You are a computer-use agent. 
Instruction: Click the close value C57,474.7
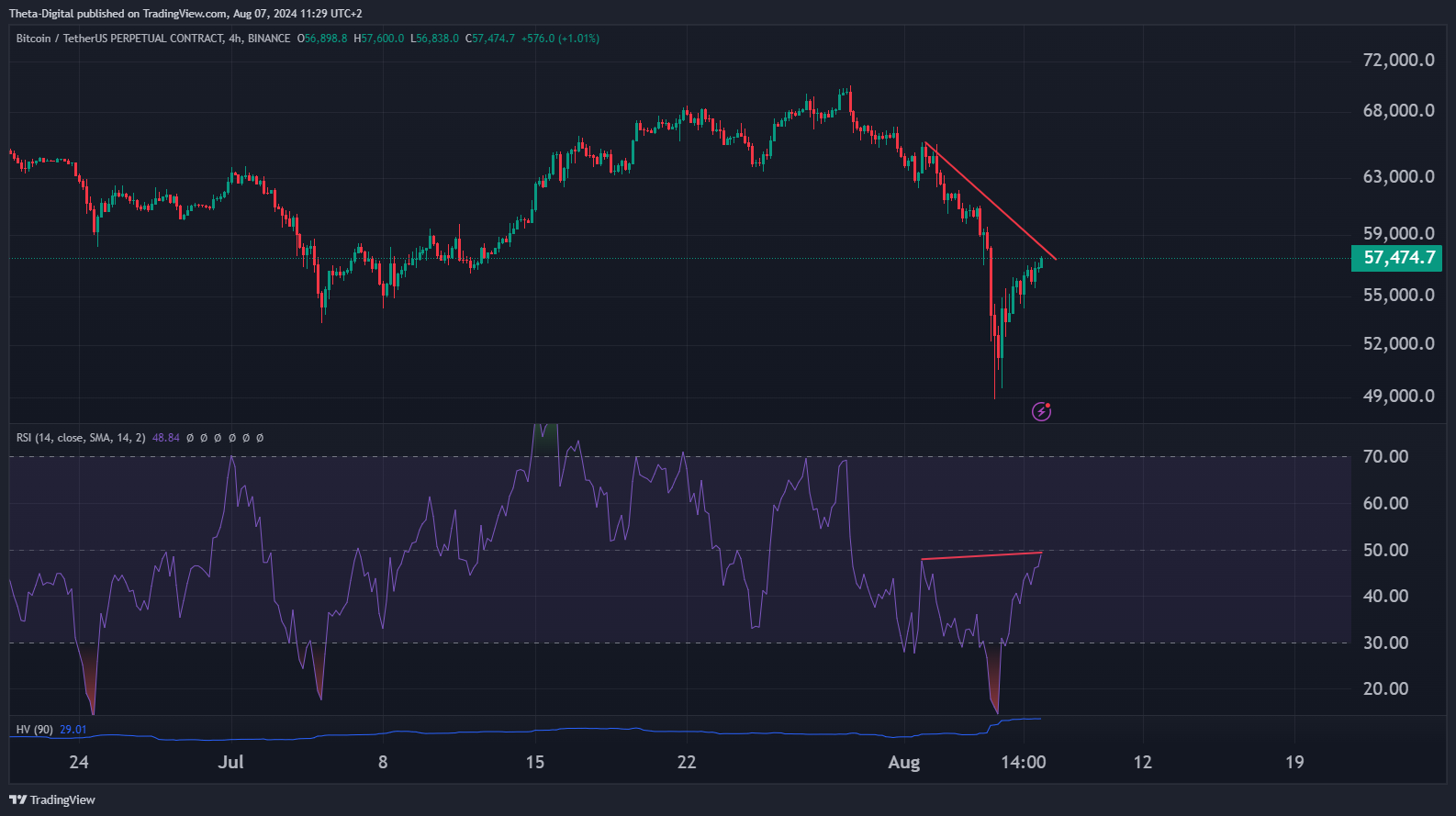pos(490,39)
